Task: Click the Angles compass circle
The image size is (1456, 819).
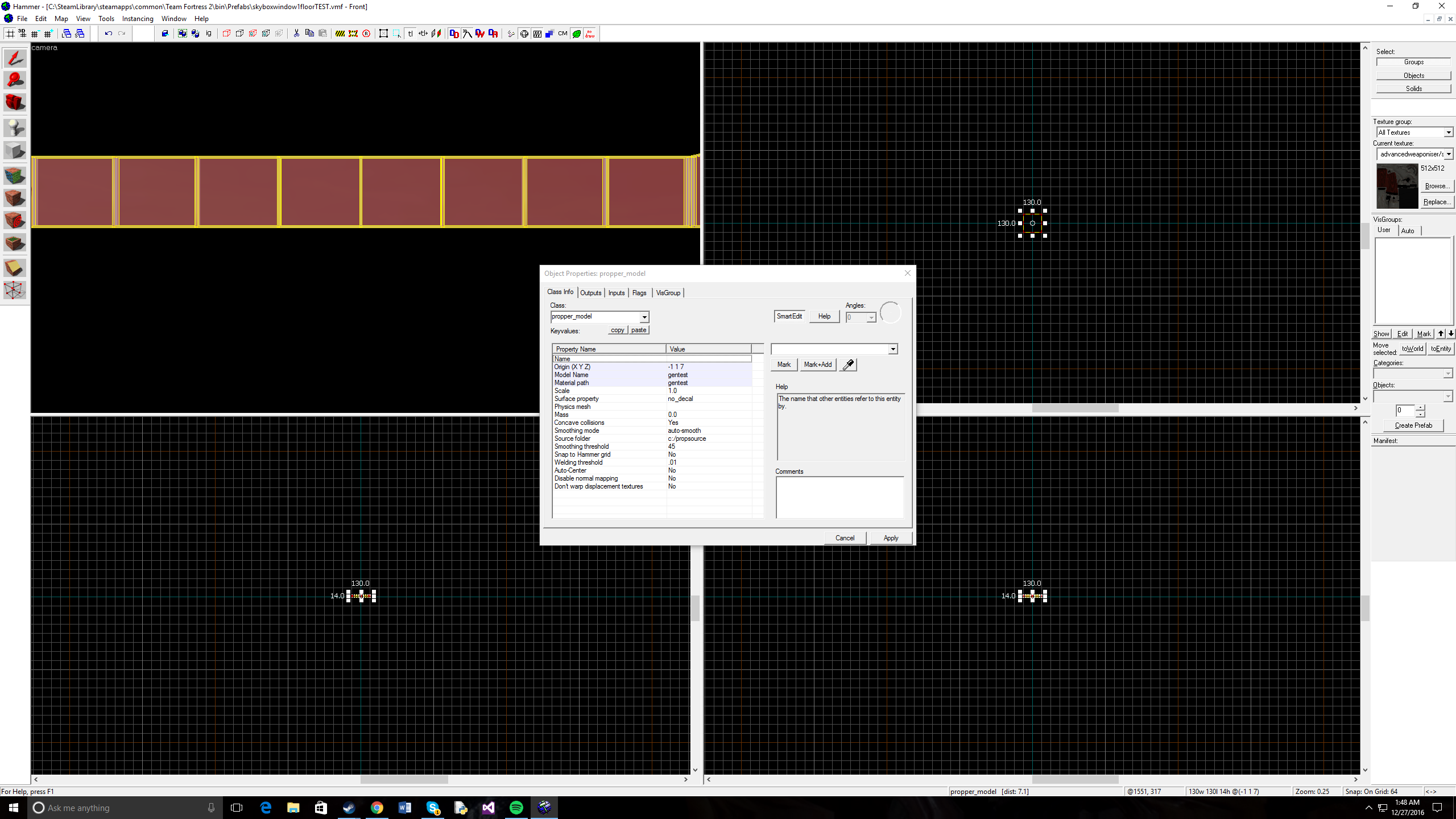Action: (x=890, y=313)
